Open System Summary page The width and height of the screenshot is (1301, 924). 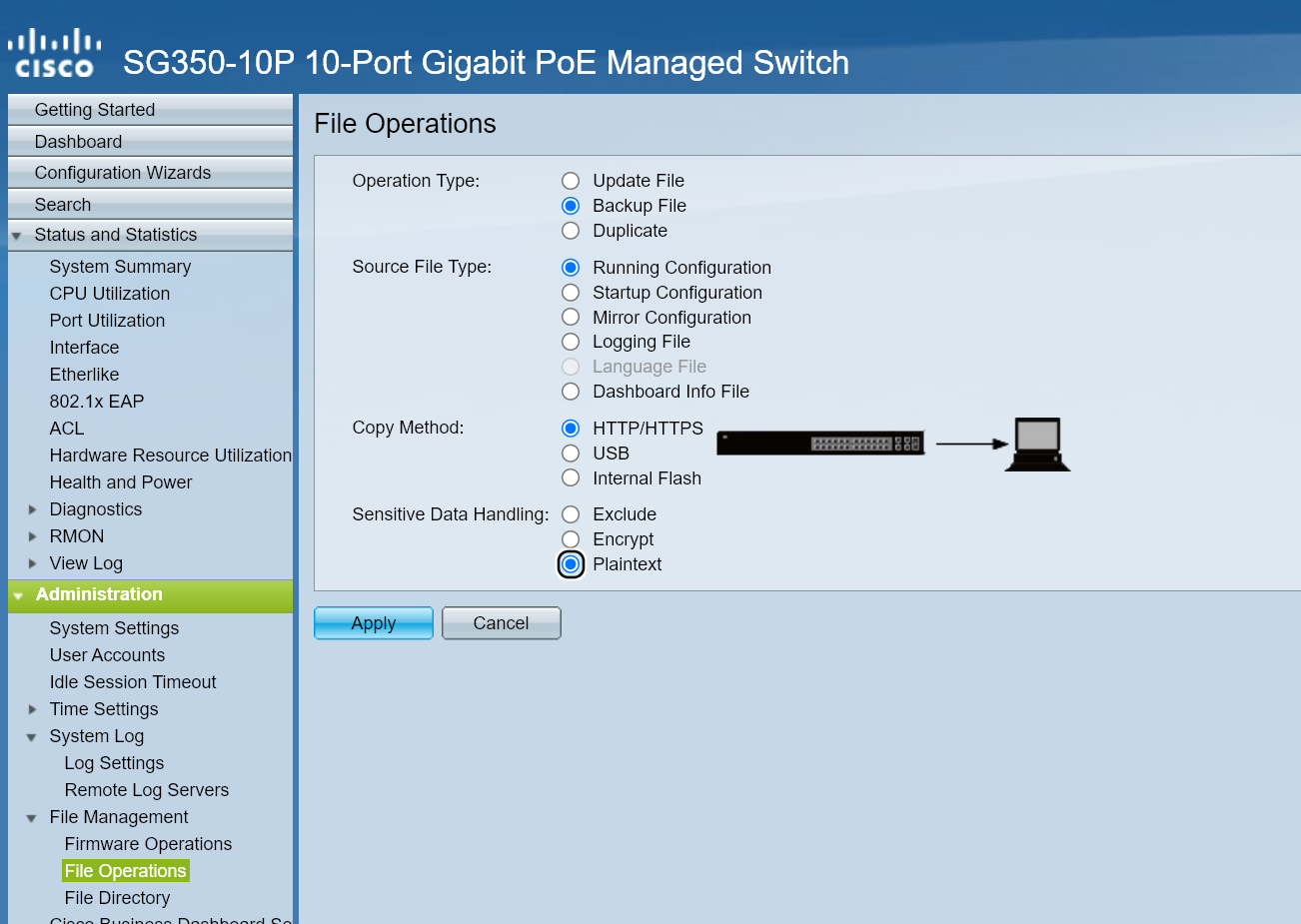tap(120, 267)
